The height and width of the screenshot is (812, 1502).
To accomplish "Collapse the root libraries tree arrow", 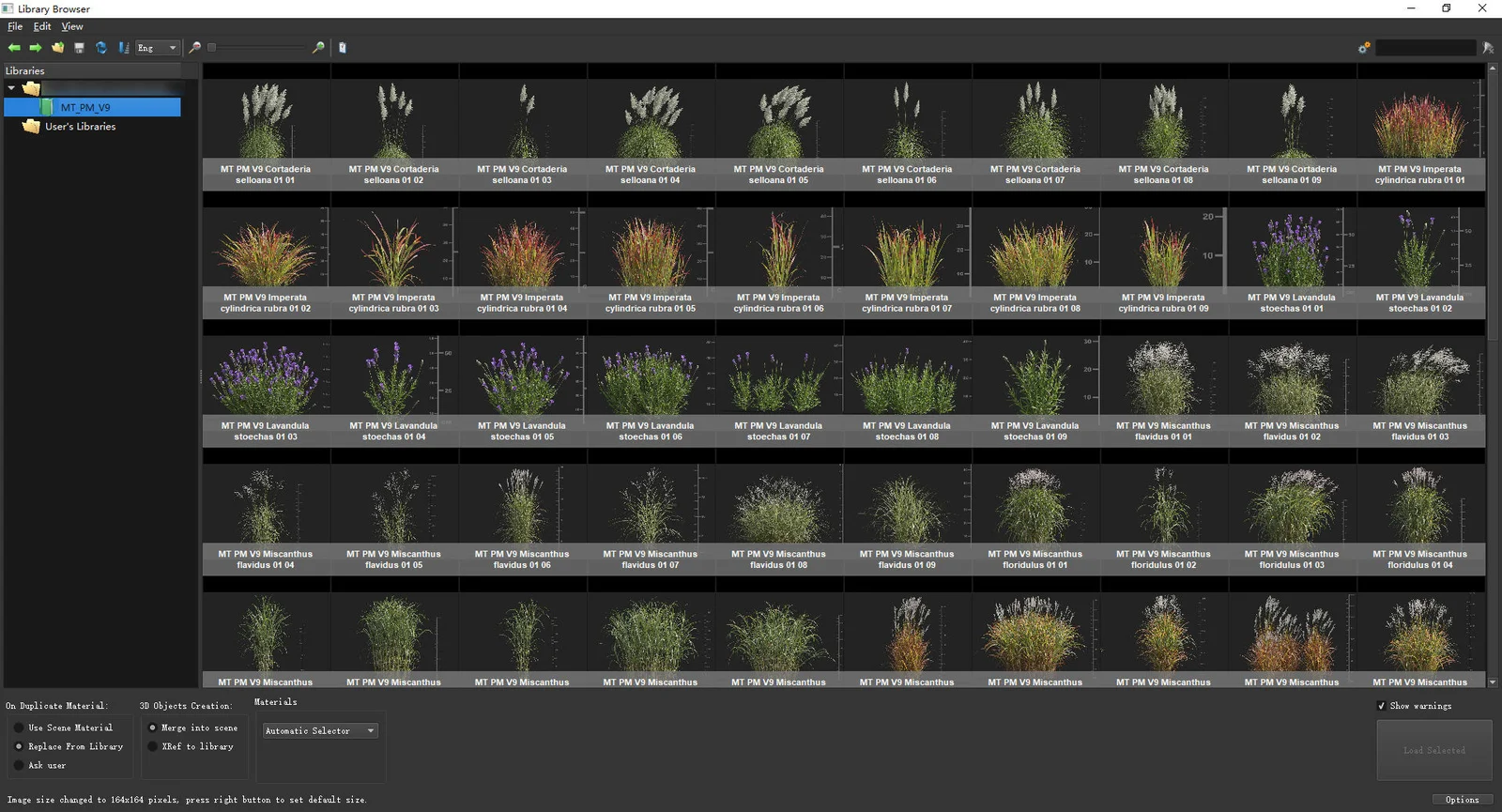I will [11, 88].
